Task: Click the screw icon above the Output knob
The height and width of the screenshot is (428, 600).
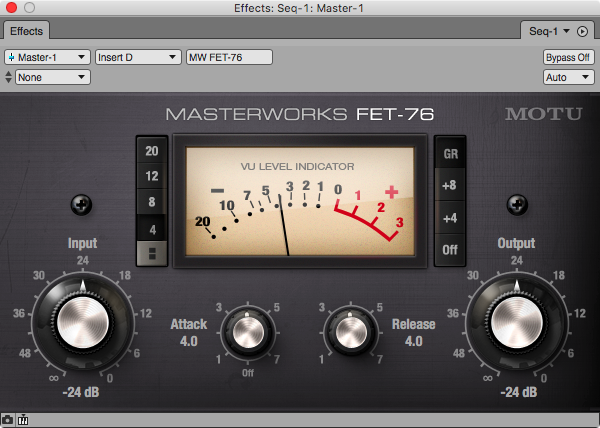Action: tap(517, 205)
